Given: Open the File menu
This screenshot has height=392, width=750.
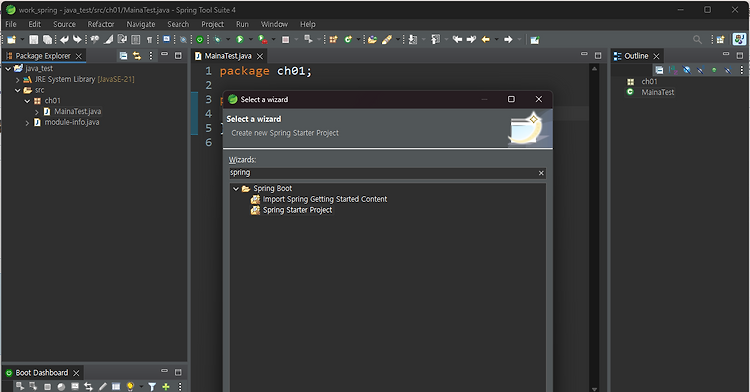Looking at the screenshot, I should (x=11, y=24).
